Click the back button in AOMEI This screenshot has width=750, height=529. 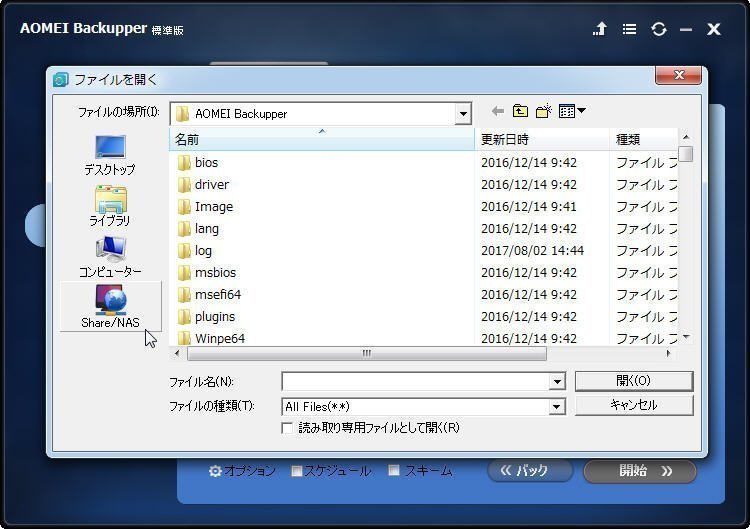[x=530, y=471]
